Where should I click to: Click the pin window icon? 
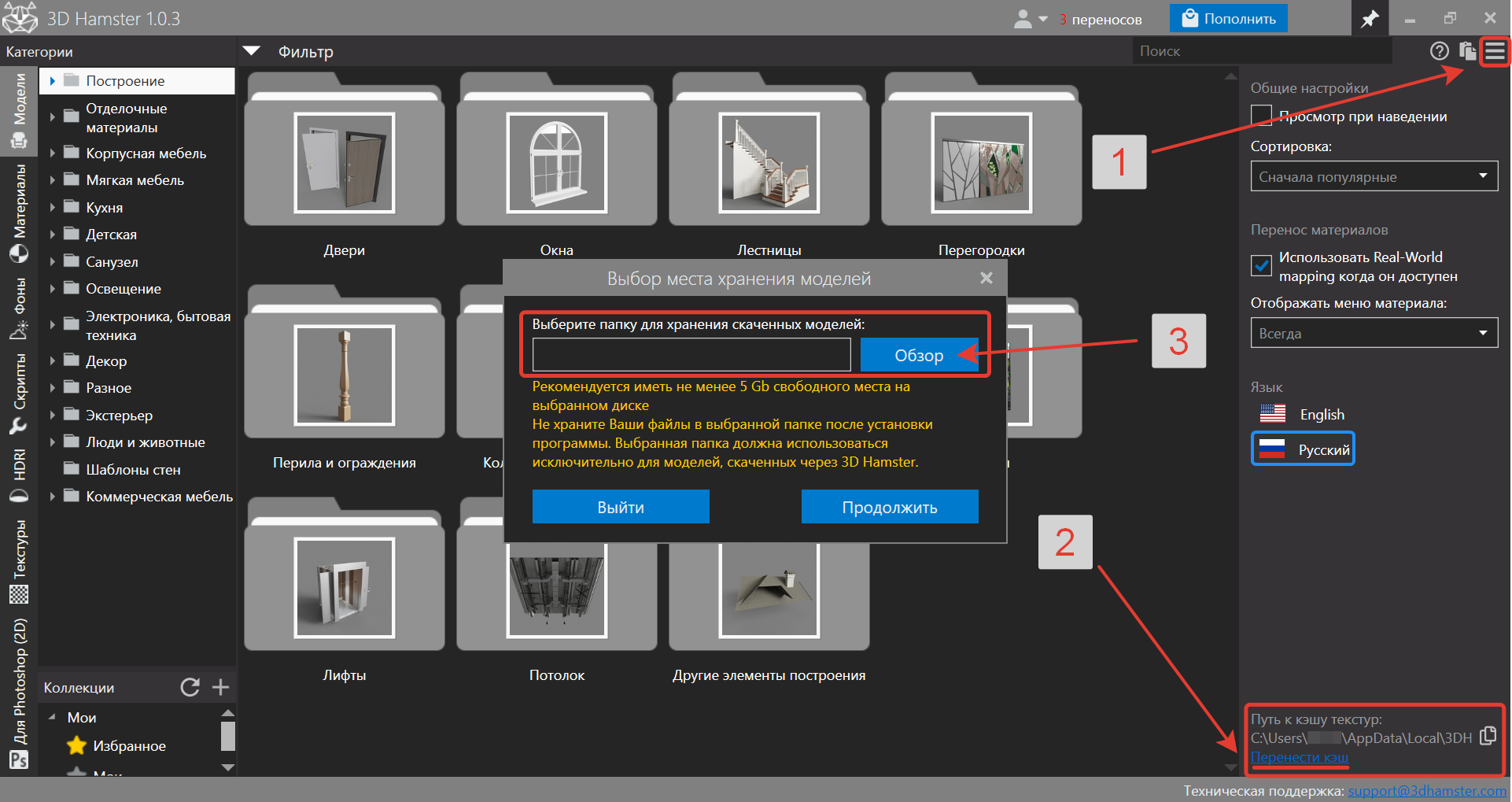click(x=1370, y=18)
